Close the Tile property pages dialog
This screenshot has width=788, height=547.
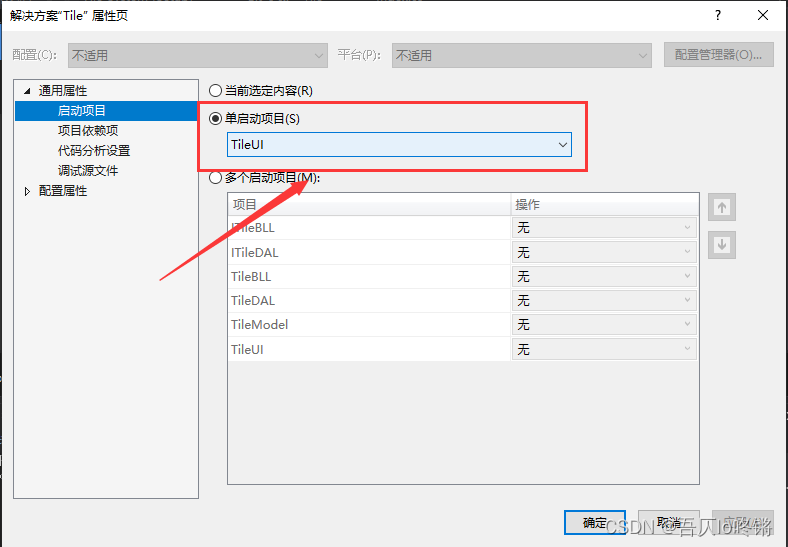pyautogui.click(x=763, y=16)
